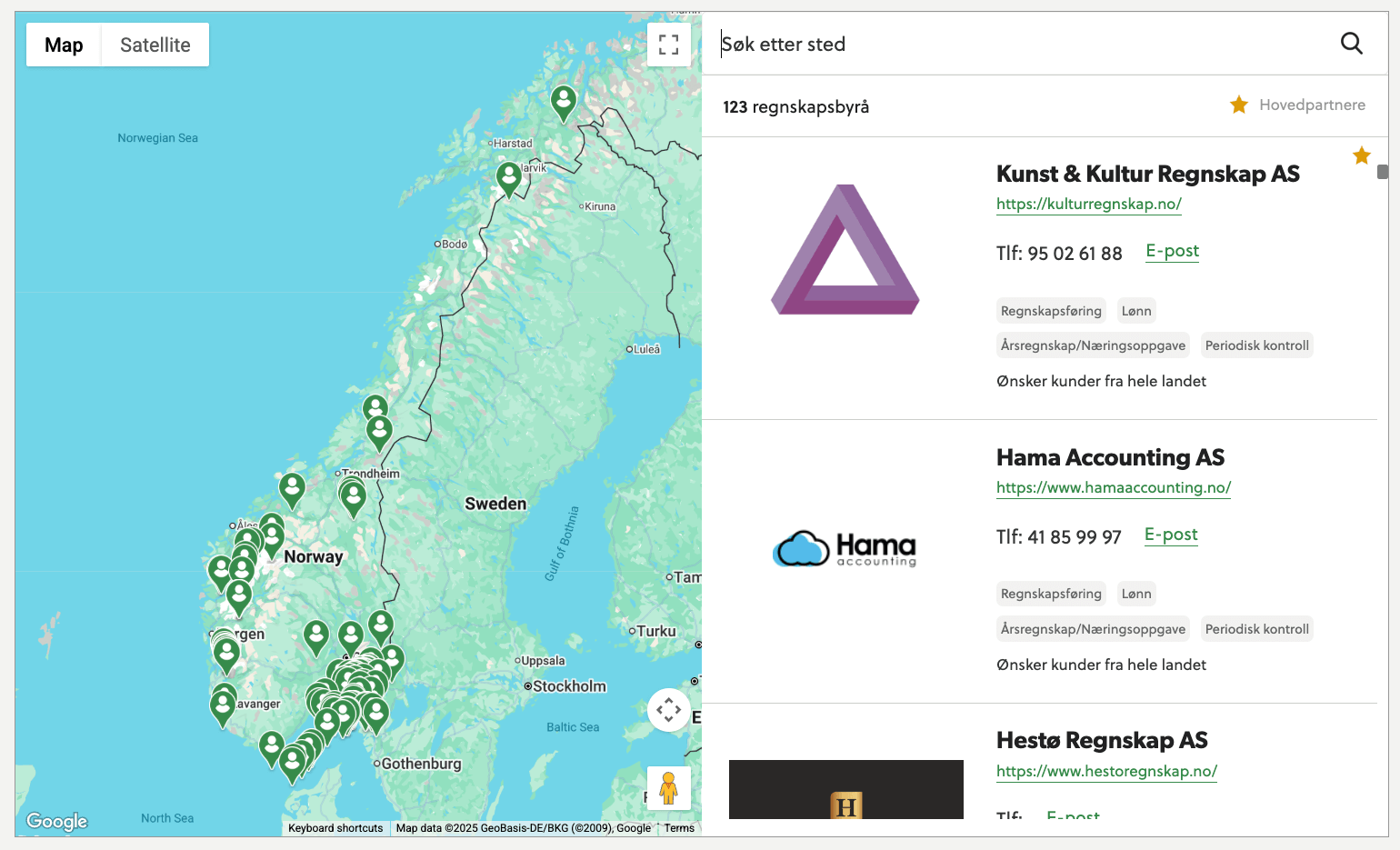The width and height of the screenshot is (1400, 850).
Task: Open the map Terms link
Action: tap(679, 828)
